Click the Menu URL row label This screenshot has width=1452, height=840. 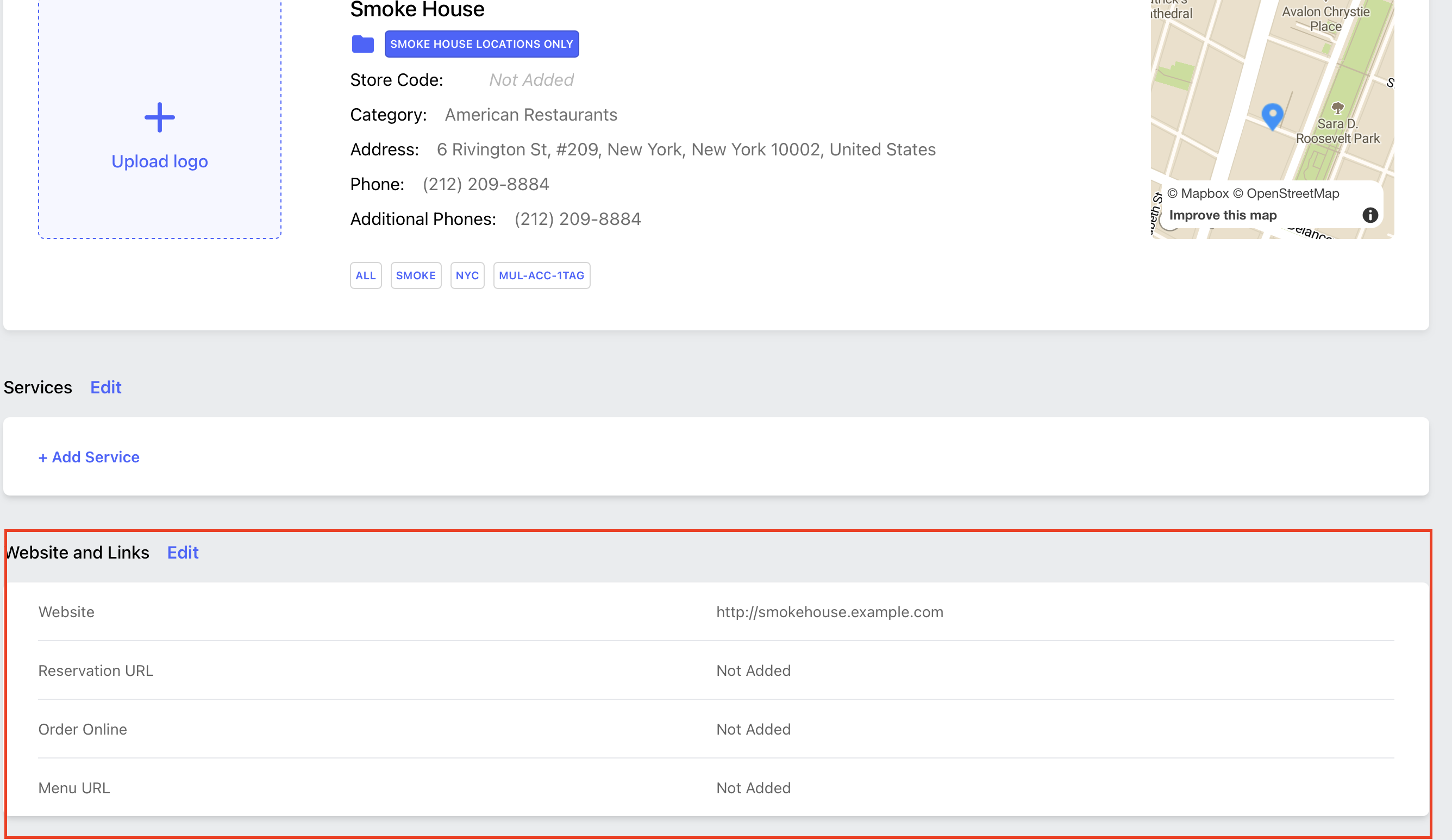(74, 788)
